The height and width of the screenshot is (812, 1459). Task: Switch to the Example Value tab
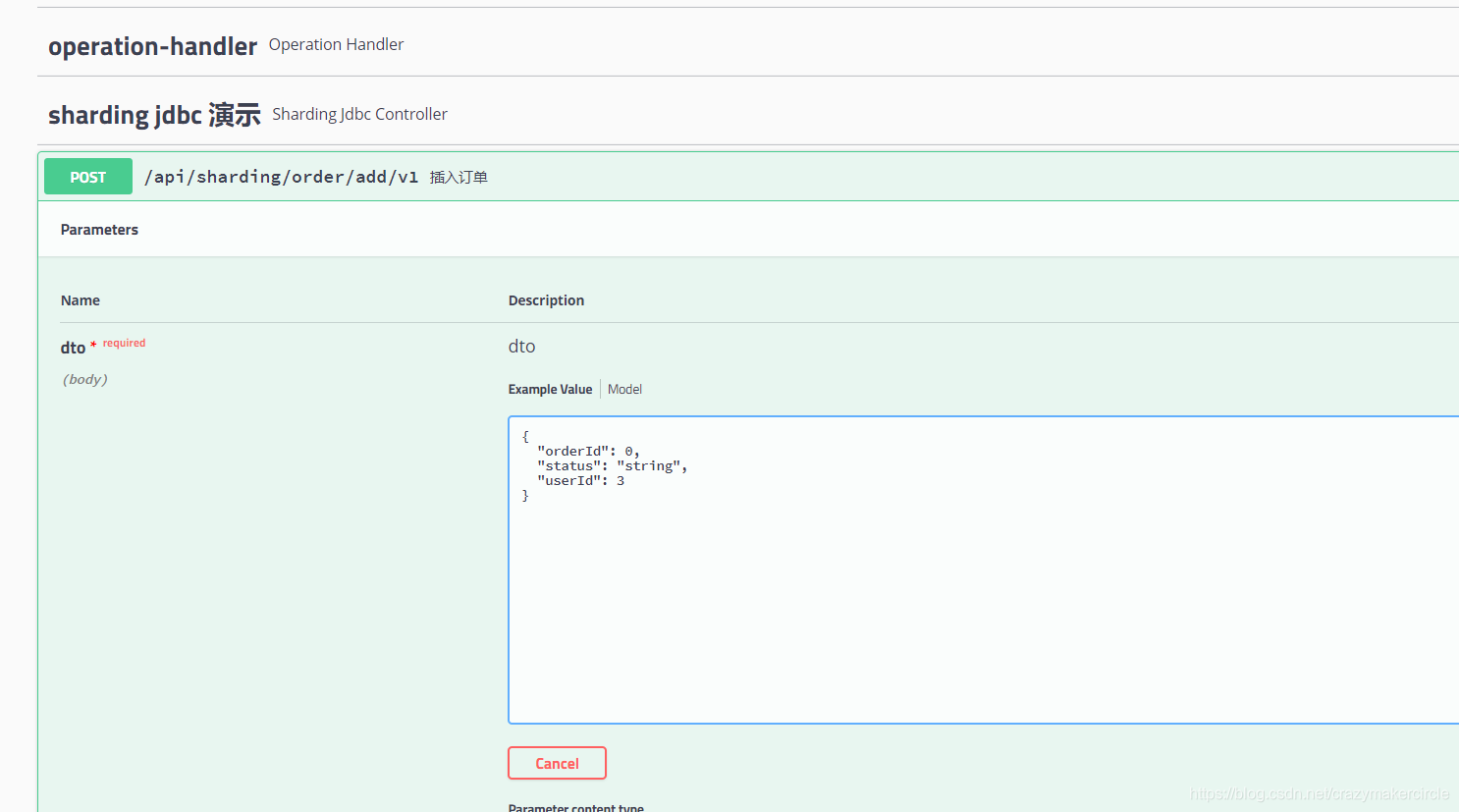coord(550,390)
